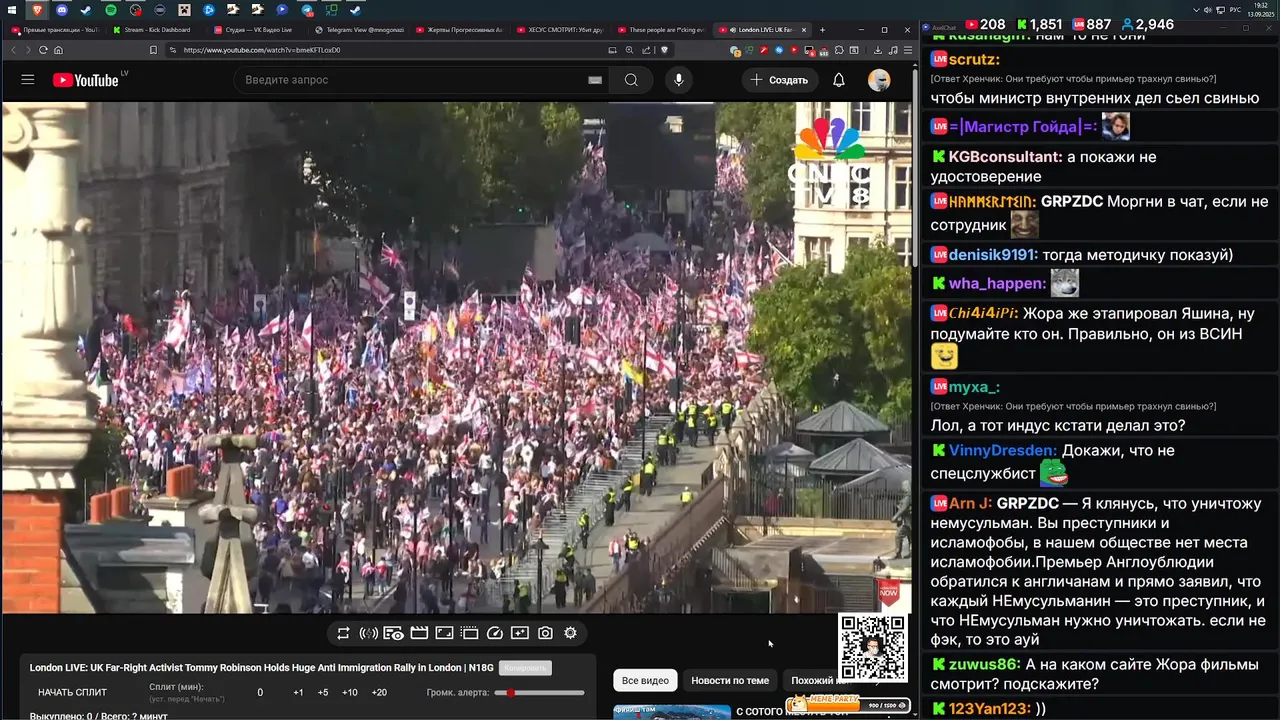Switch to Telegram: View @mnogonazi tab
Screen dimensions: 1280x720
coord(359,30)
